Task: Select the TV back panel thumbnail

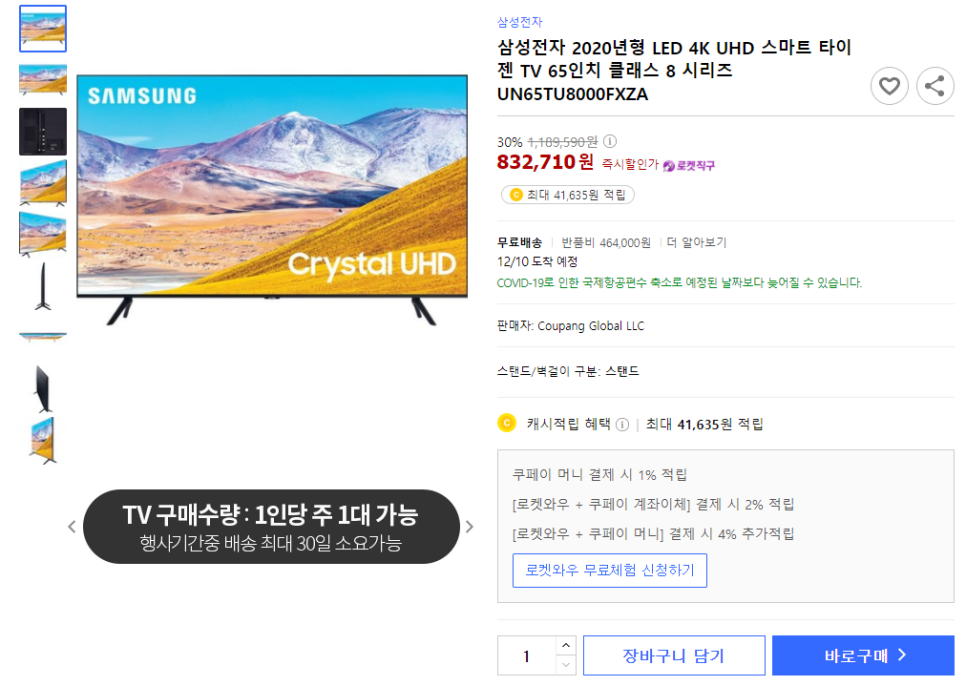Action: (x=43, y=131)
